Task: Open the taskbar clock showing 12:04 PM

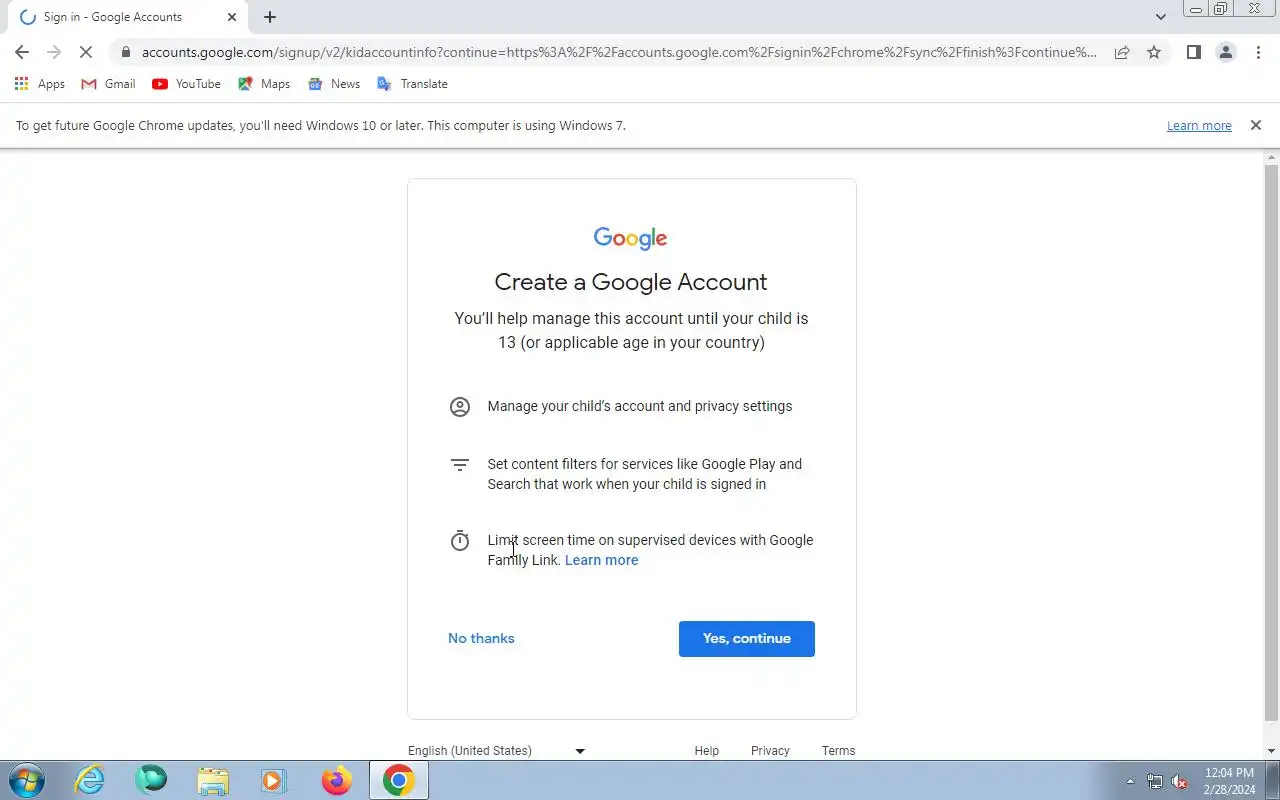Action: [x=1229, y=781]
